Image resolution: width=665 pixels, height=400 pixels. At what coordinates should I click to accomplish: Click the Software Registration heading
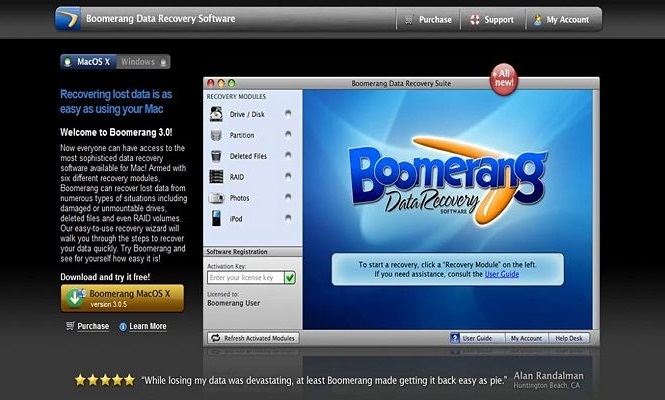coord(237,252)
